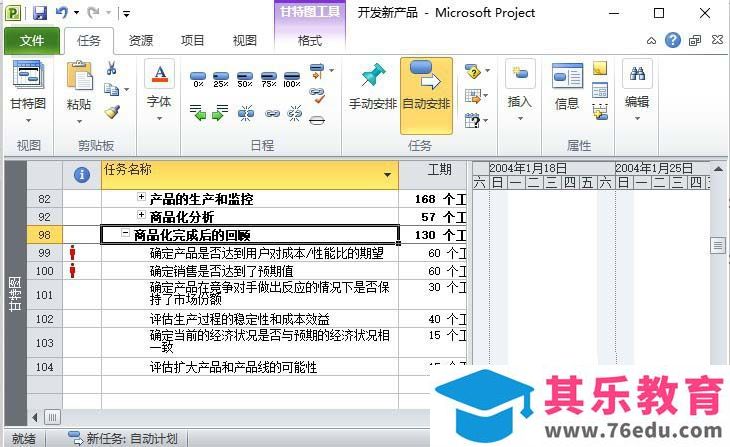
Task: Open the File (文件) tab
Action: coord(32,41)
